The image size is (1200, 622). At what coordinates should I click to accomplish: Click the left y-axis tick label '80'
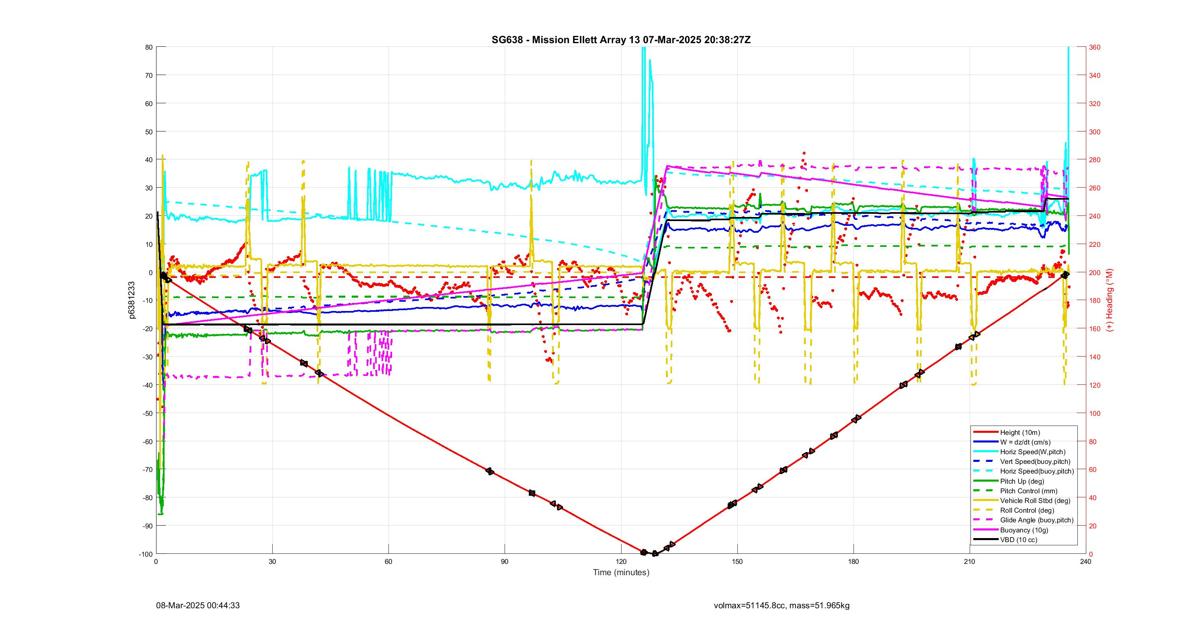[x=148, y=47]
